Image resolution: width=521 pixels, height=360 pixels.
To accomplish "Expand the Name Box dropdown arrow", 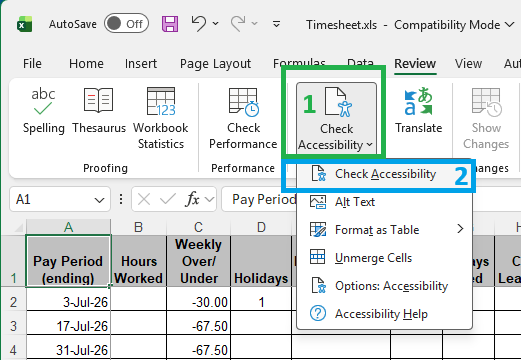I will (x=99, y=200).
